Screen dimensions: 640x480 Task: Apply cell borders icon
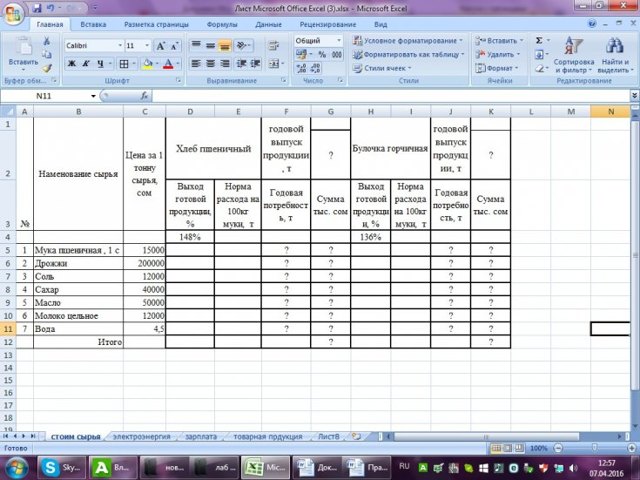tap(124, 64)
